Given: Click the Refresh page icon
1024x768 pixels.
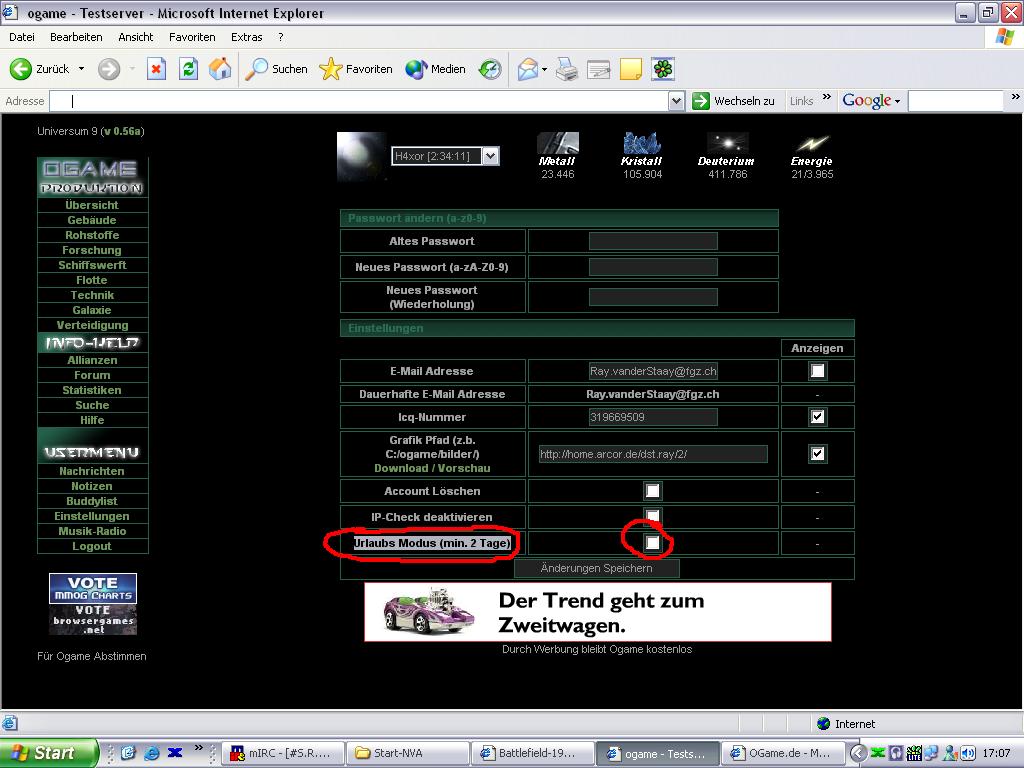Looking at the screenshot, I should pos(188,69).
